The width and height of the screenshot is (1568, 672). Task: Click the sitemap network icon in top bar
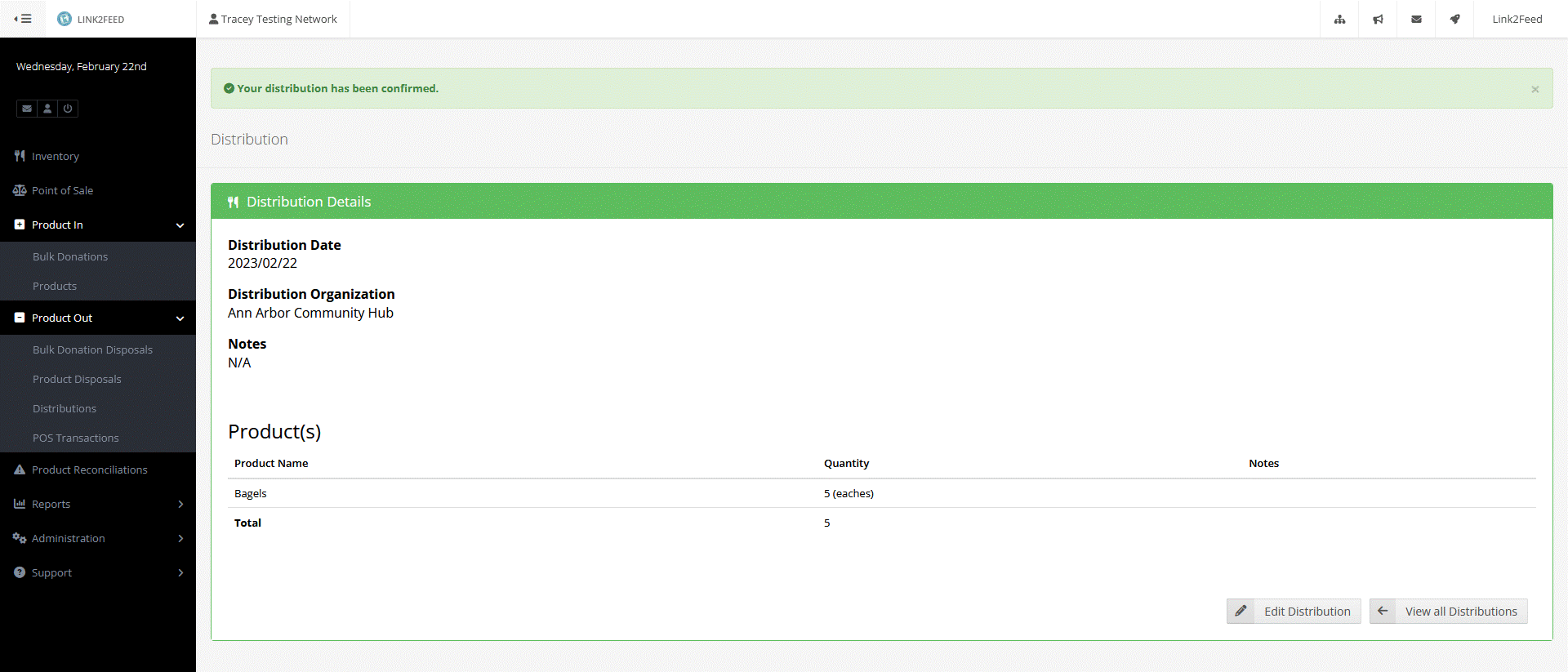(x=1339, y=19)
